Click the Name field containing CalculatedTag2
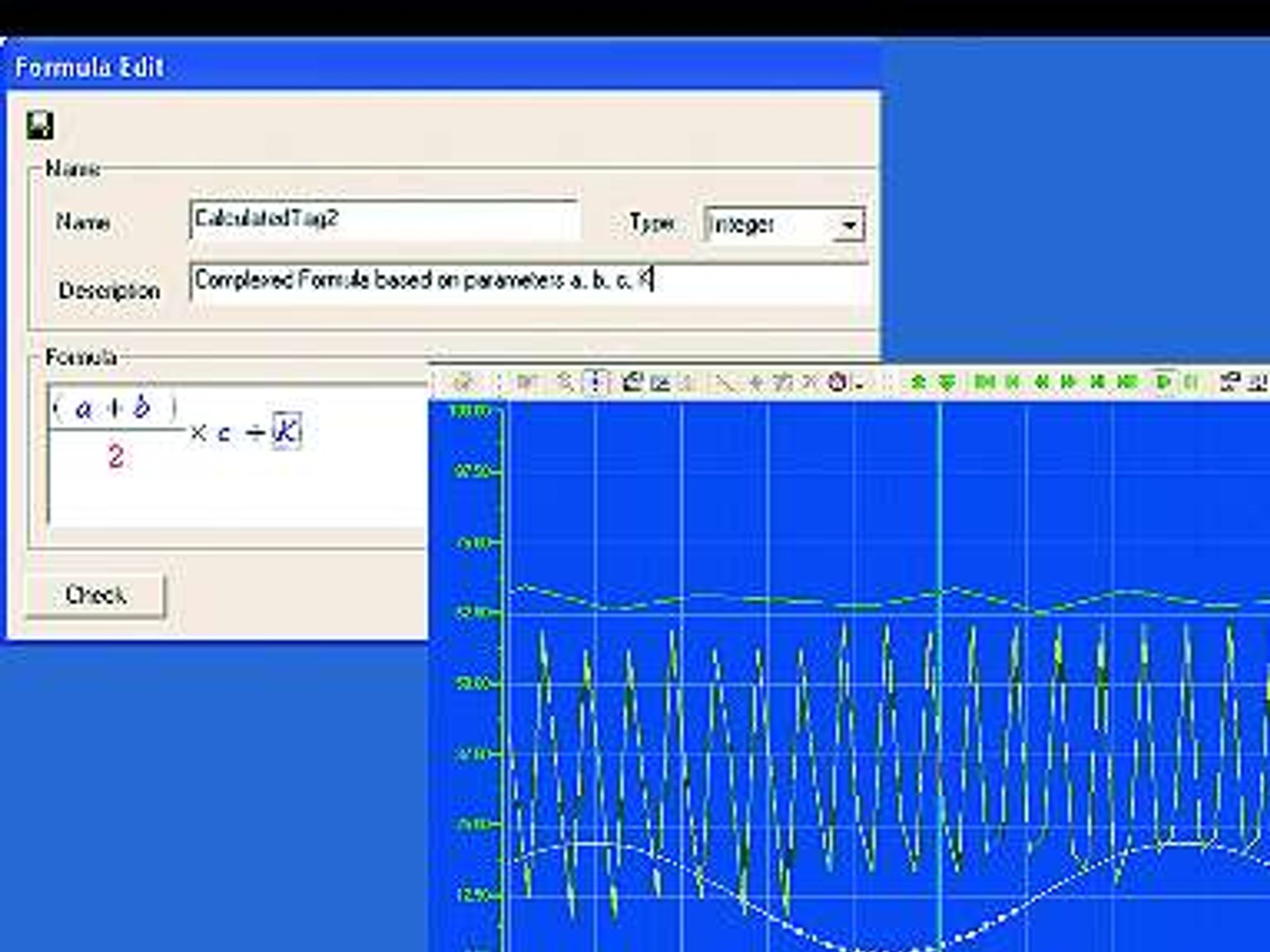Screen dimensions: 1270x952 pos(385,220)
